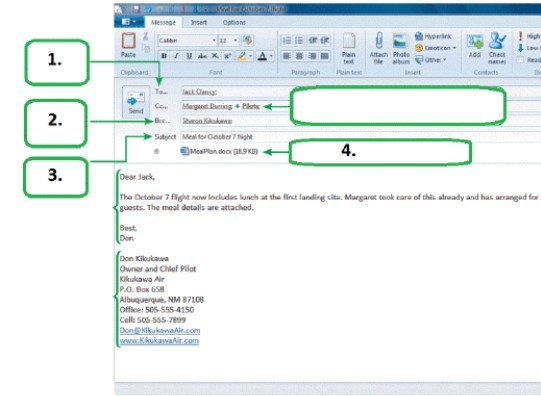Align paragraph text left
This screenshot has width=541, height=396.
[287, 56]
